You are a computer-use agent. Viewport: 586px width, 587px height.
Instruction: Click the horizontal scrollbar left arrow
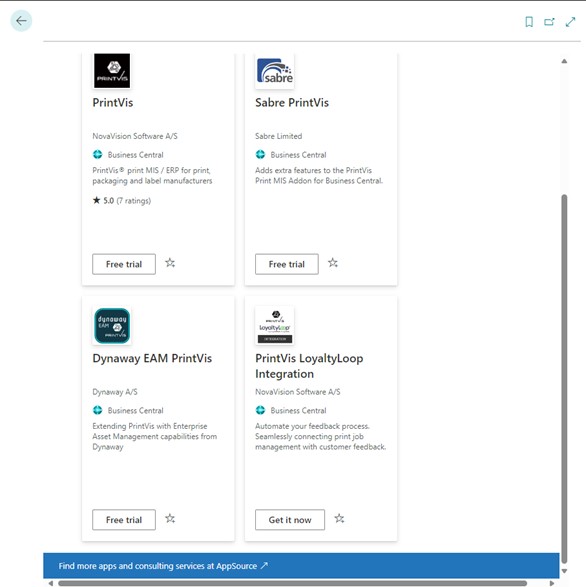click(x=51, y=583)
